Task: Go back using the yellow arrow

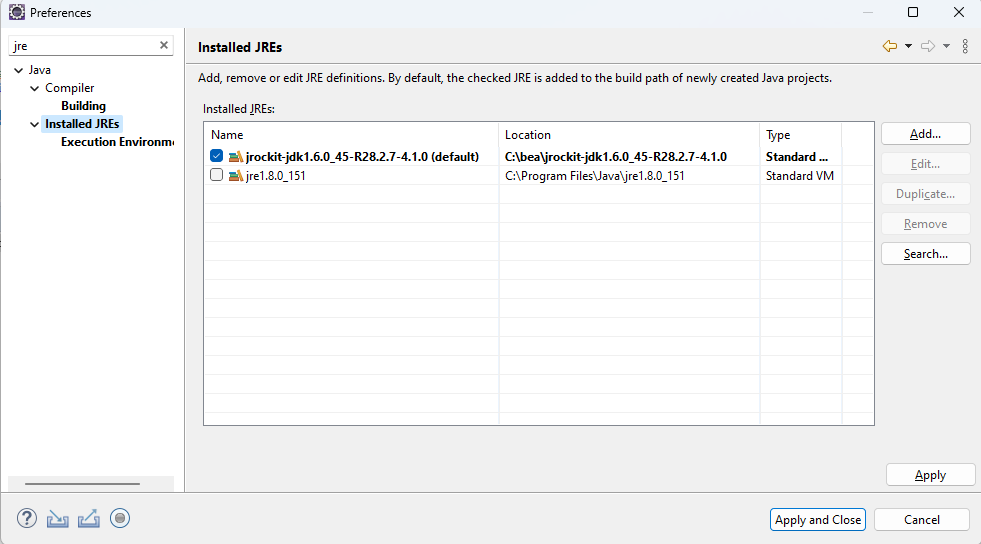Action: click(890, 46)
